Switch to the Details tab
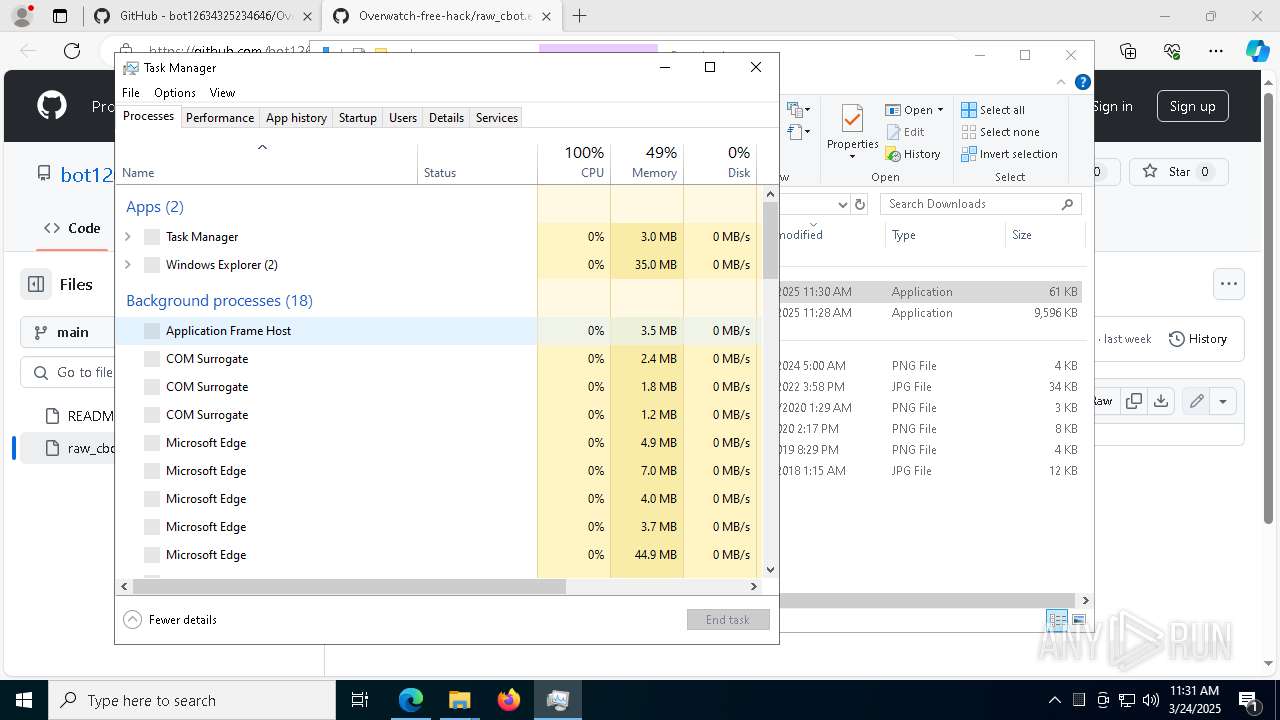This screenshot has height=720, width=1280. pyautogui.click(x=446, y=117)
